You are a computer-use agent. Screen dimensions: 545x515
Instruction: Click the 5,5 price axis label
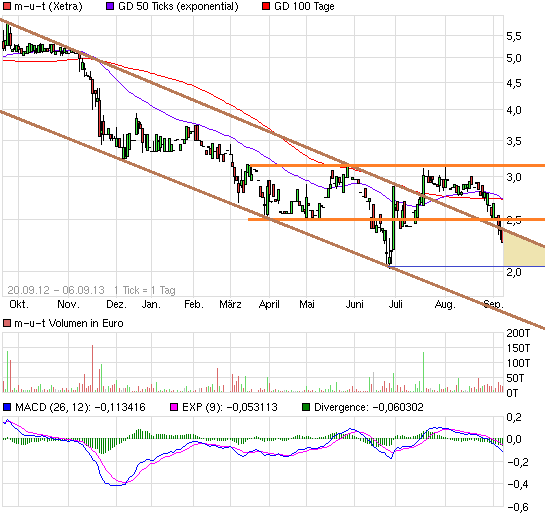point(514,36)
